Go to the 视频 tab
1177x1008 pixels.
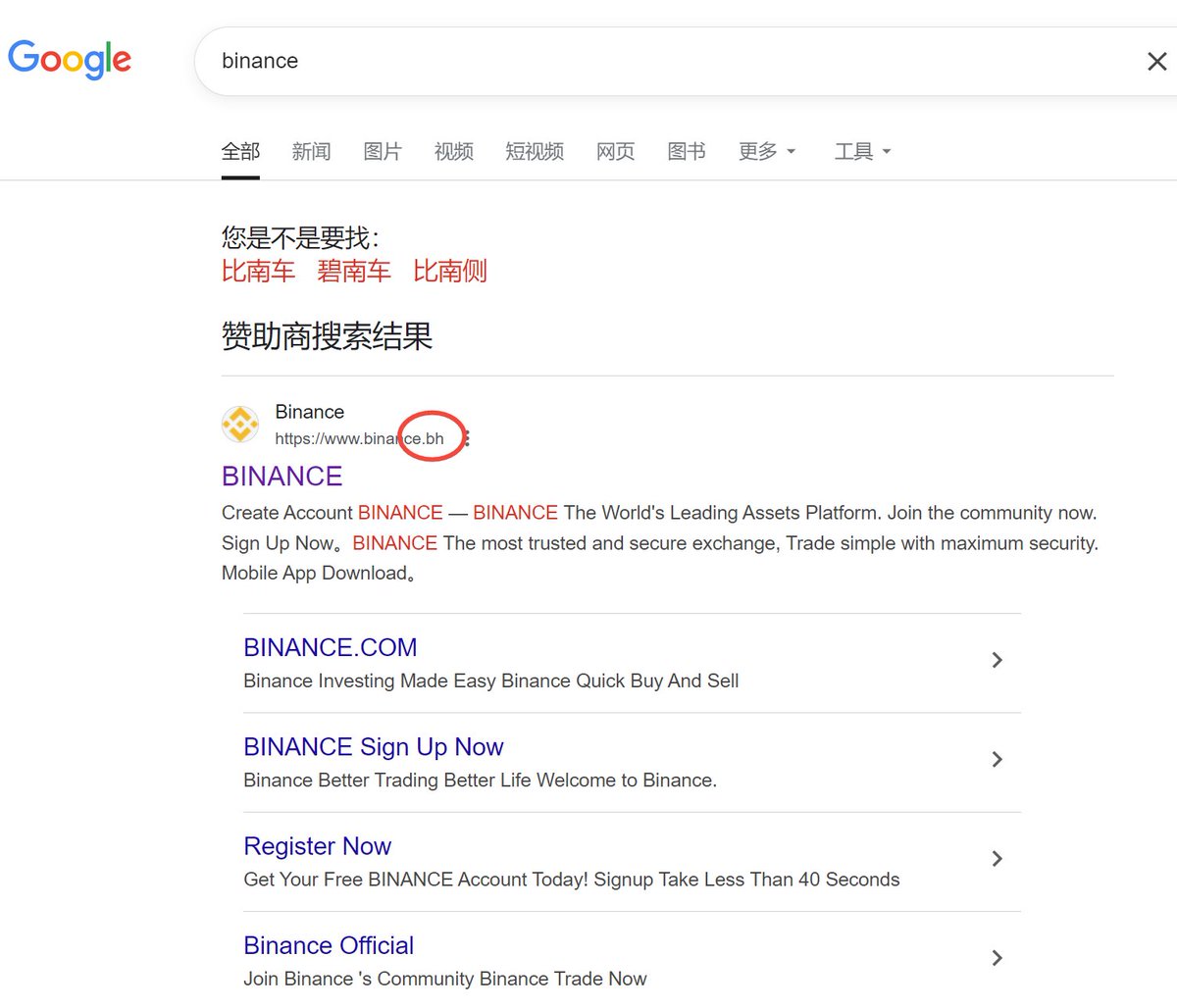[x=453, y=151]
